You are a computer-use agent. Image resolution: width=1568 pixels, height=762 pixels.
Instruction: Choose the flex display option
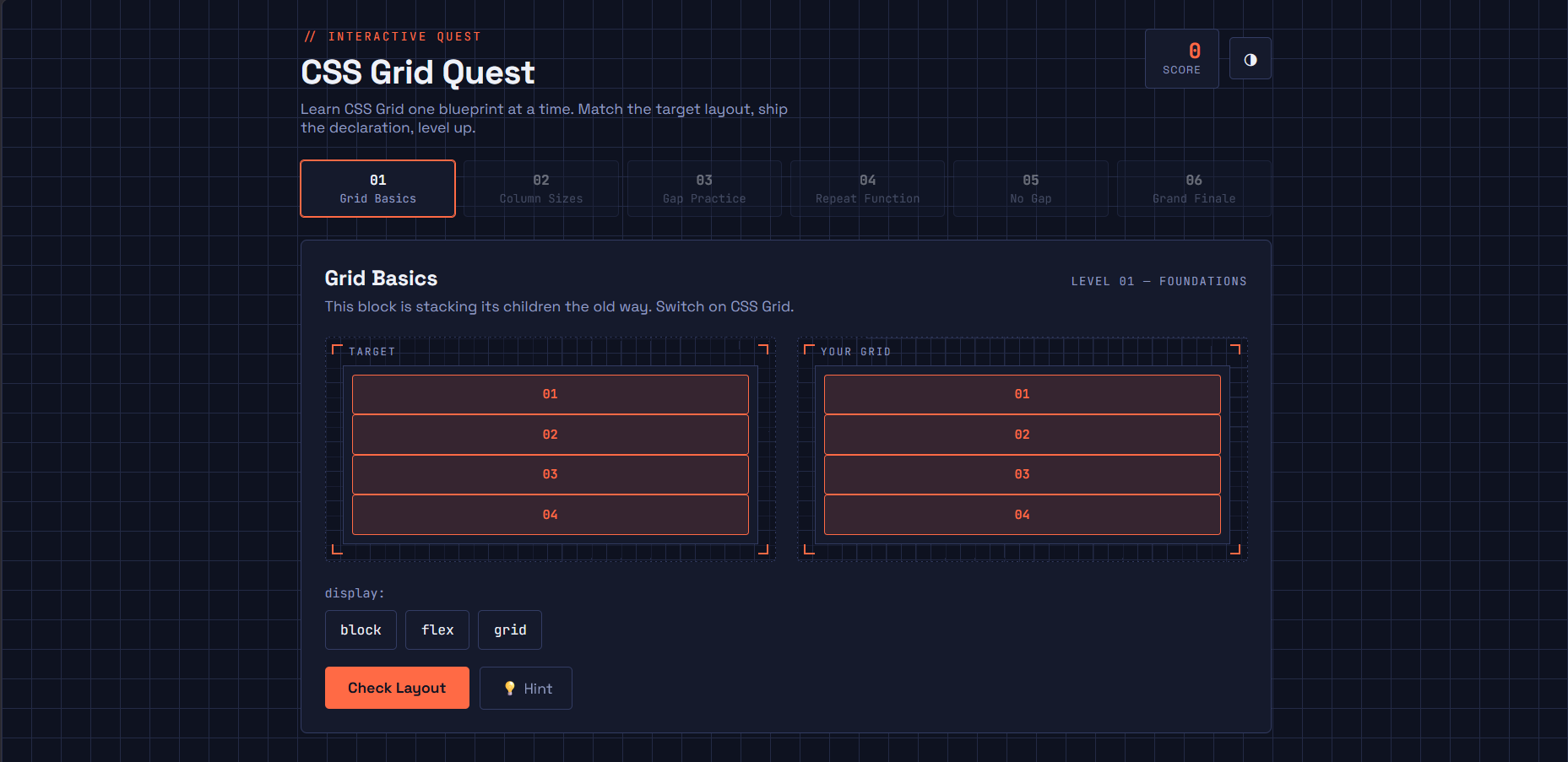(x=437, y=630)
